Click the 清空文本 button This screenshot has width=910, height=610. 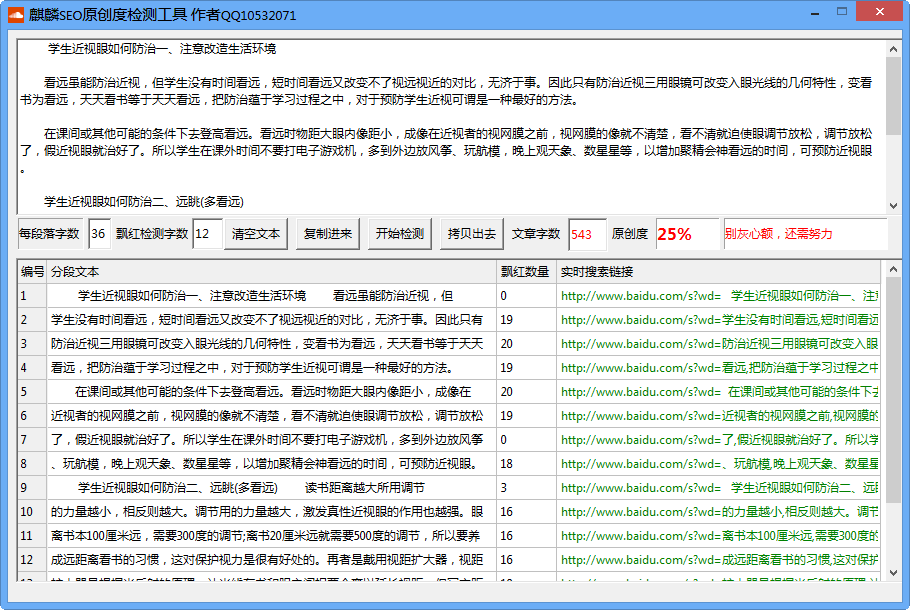(x=256, y=234)
